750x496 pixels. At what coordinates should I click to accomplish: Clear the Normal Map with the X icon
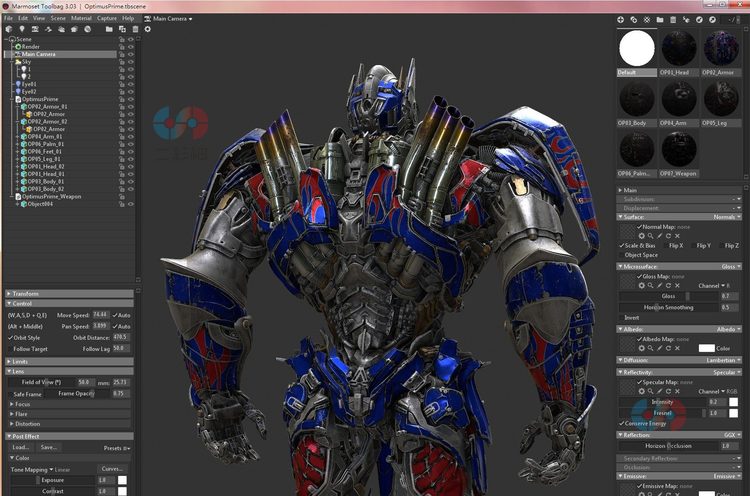click(x=677, y=236)
